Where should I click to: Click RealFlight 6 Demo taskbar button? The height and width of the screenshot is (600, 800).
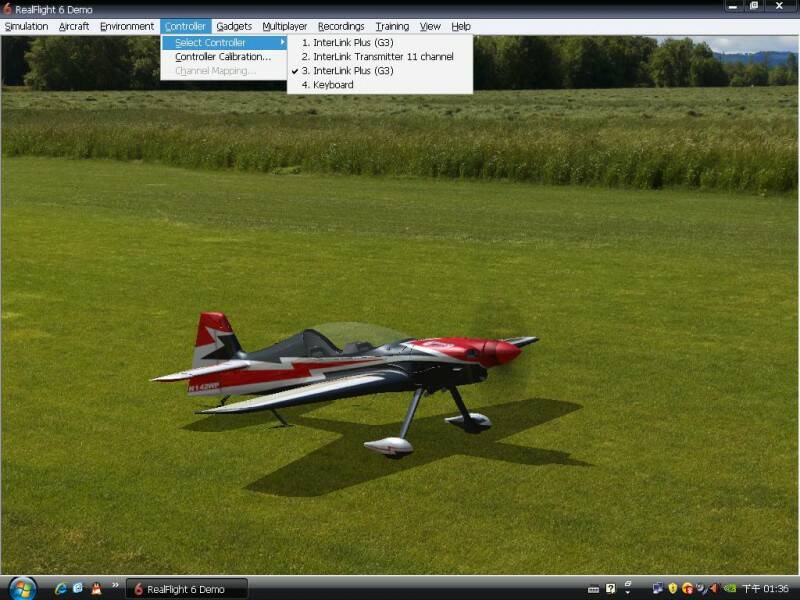(187, 589)
